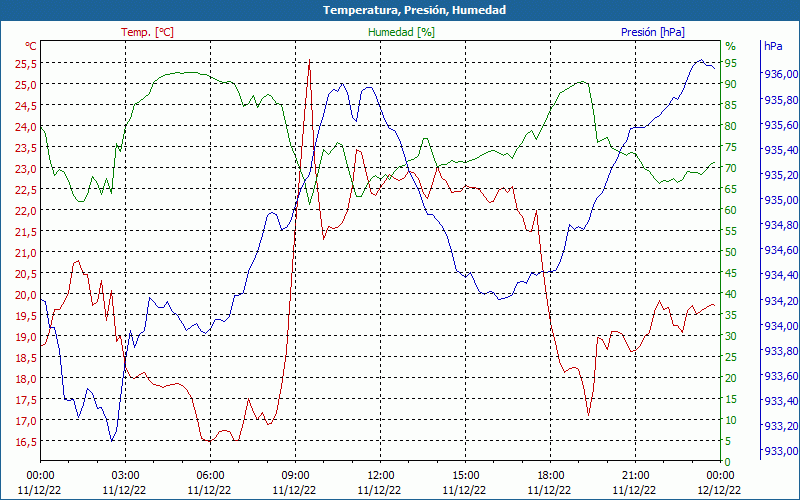Click the "12/12/22" date label

point(719,490)
